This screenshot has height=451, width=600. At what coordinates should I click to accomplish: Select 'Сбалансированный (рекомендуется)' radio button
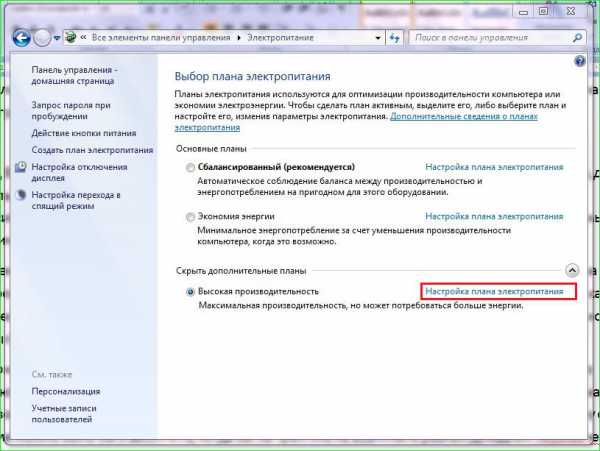pos(190,168)
